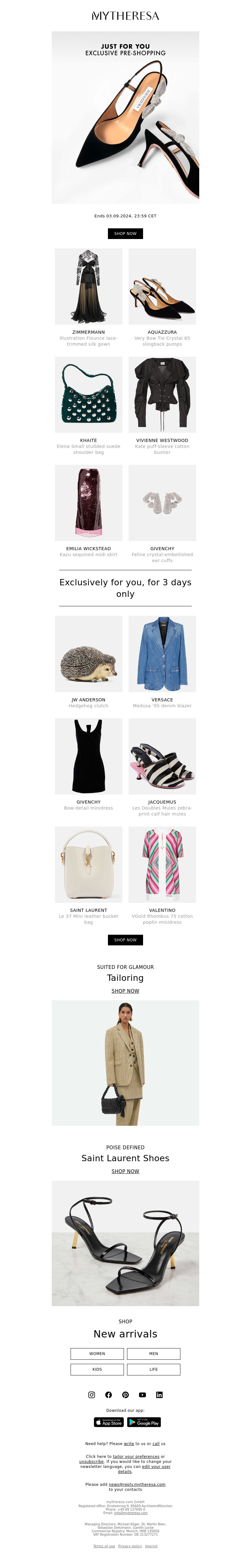Follow the Tailoring SHOP NOW link
Viewport: 251px width, 1568px height.
125,991
